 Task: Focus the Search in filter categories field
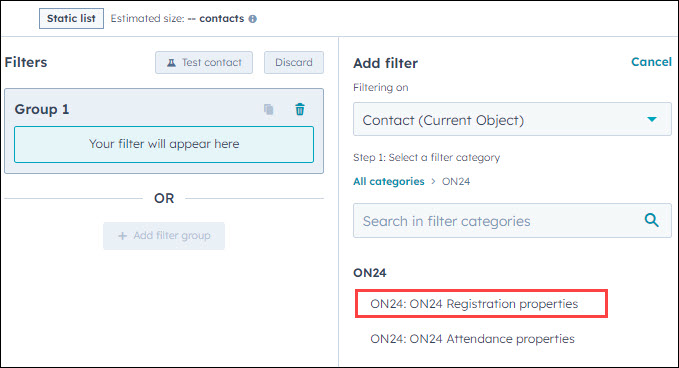[512, 221]
